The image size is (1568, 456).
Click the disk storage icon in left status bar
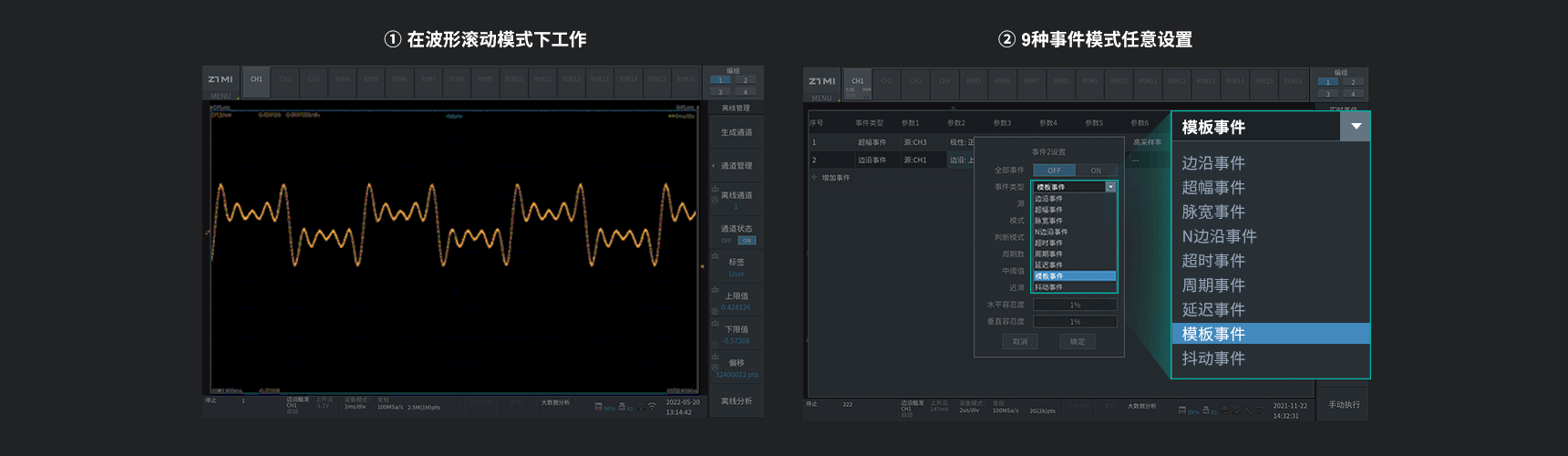coord(599,407)
